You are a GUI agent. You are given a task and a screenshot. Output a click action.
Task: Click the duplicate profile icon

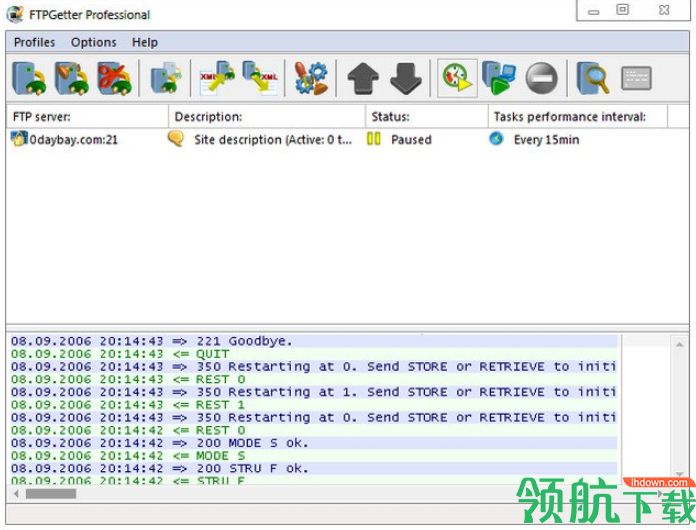(x=166, y=78)
